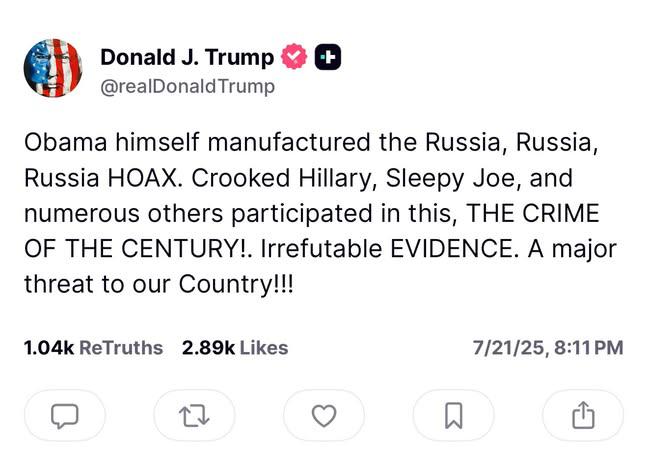View the 1.04k ReTruths list

click(92, 348)
